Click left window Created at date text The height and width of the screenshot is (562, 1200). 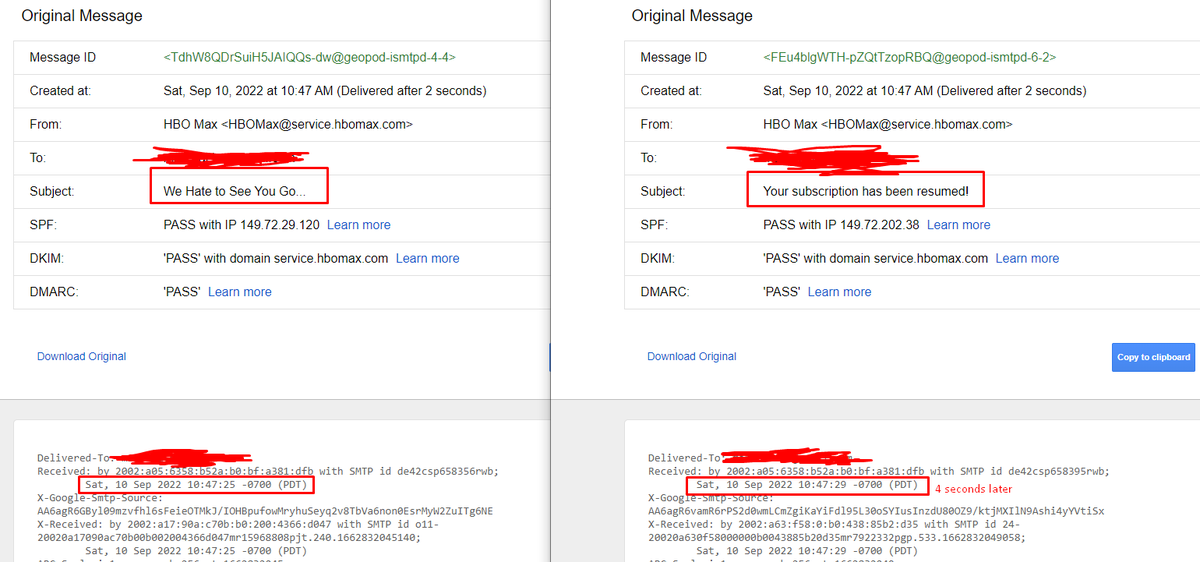point(325,91)
